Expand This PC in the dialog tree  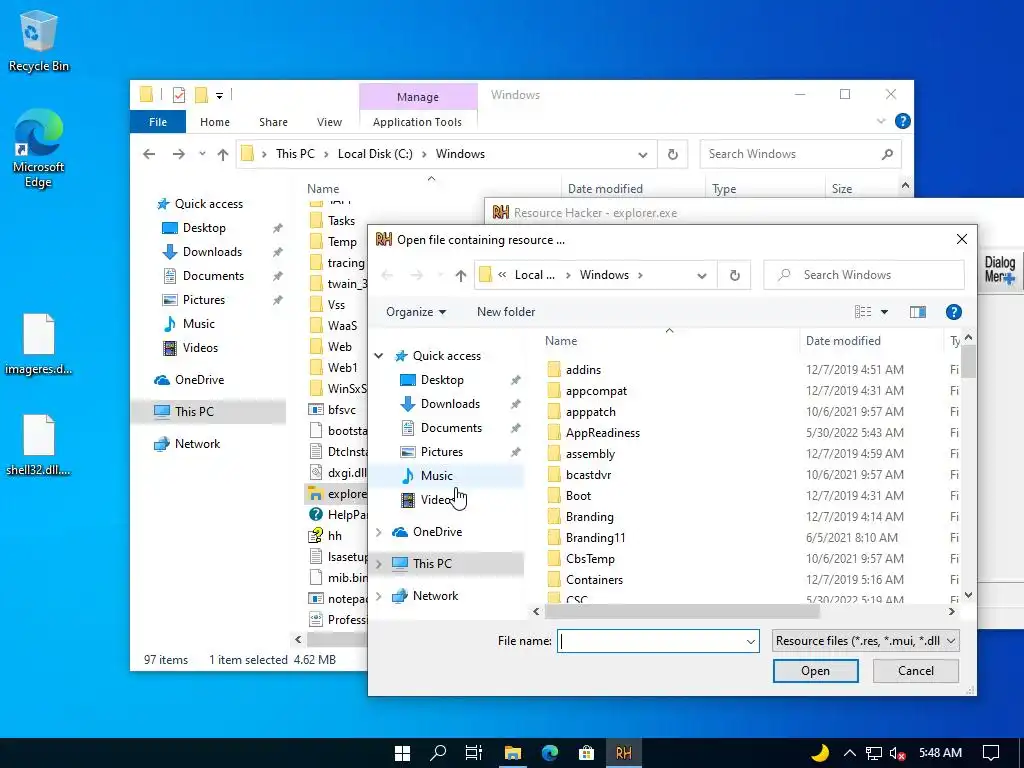pyautogui.click(x=379, y=564)
